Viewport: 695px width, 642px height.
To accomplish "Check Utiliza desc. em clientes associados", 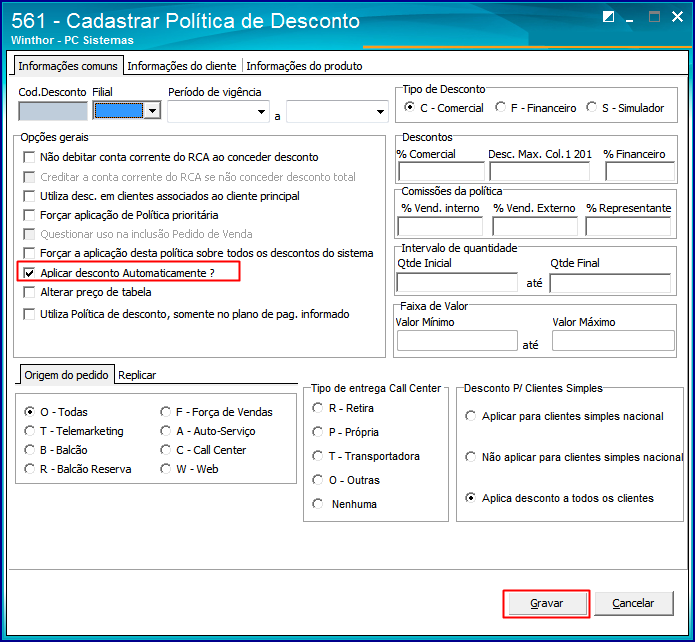I will click(29, 196).
